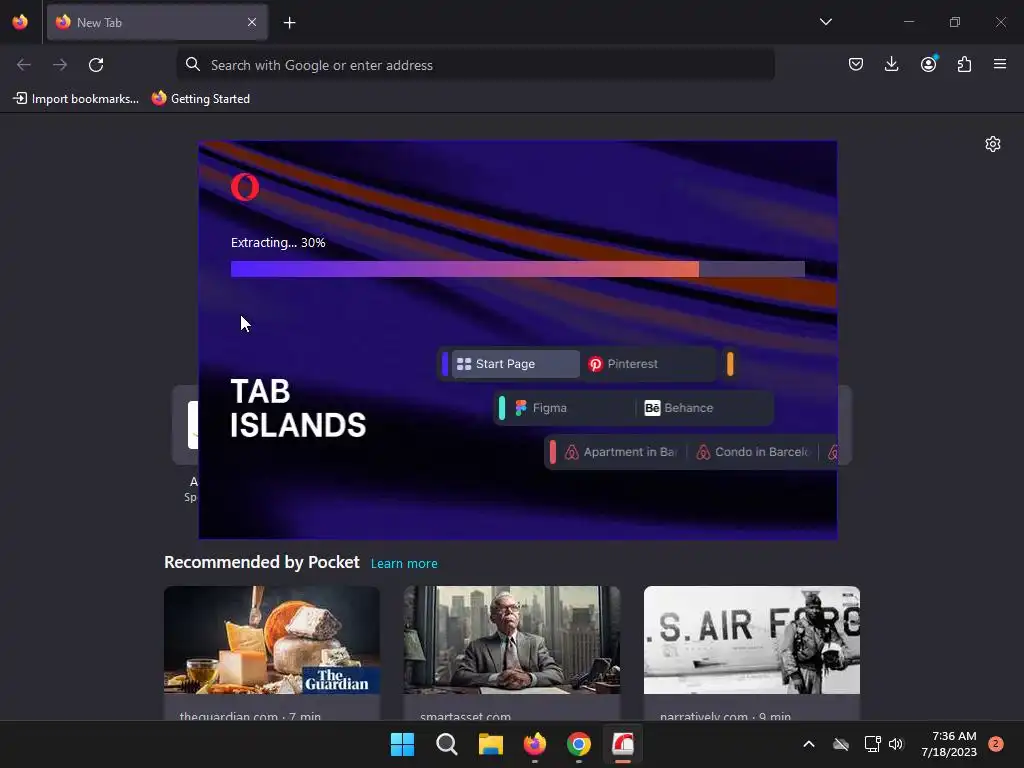1024x768 pixels.
Task: Switch to Google Chrome in taskbar
Action: coord(579,744)
